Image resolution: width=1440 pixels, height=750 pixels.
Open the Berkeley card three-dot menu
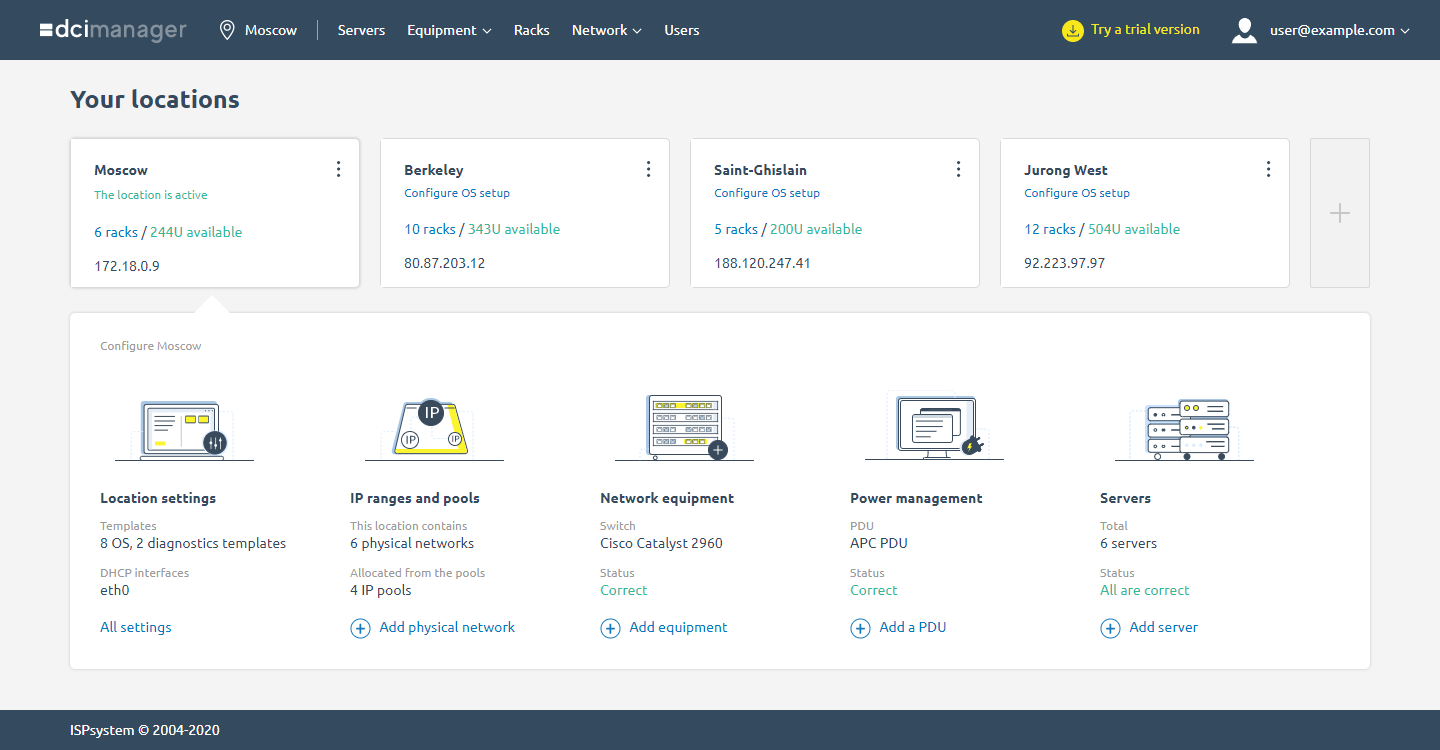click(x=648, y=169)
